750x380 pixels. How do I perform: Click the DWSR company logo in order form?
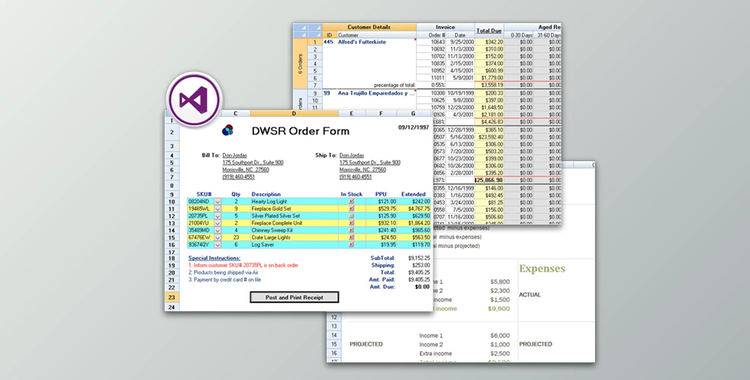[x=228, y=130]
